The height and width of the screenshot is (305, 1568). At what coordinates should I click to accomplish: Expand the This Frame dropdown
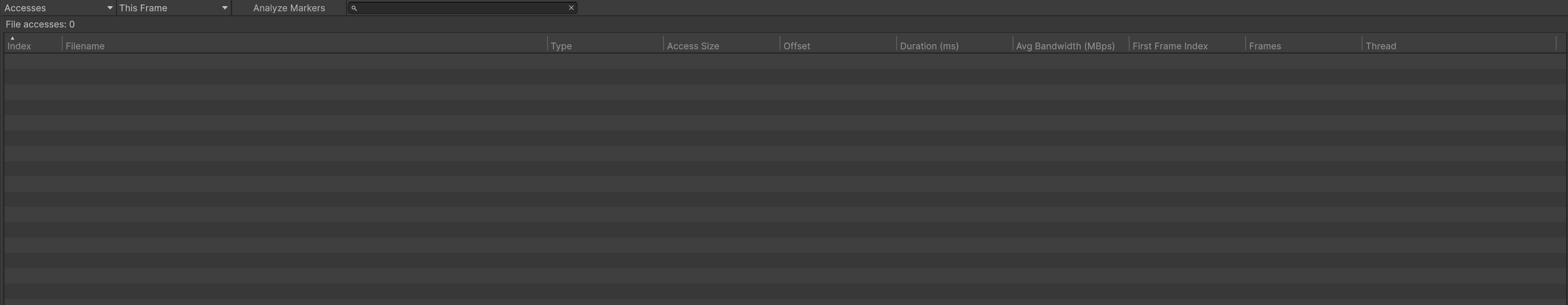click(173, 8)
